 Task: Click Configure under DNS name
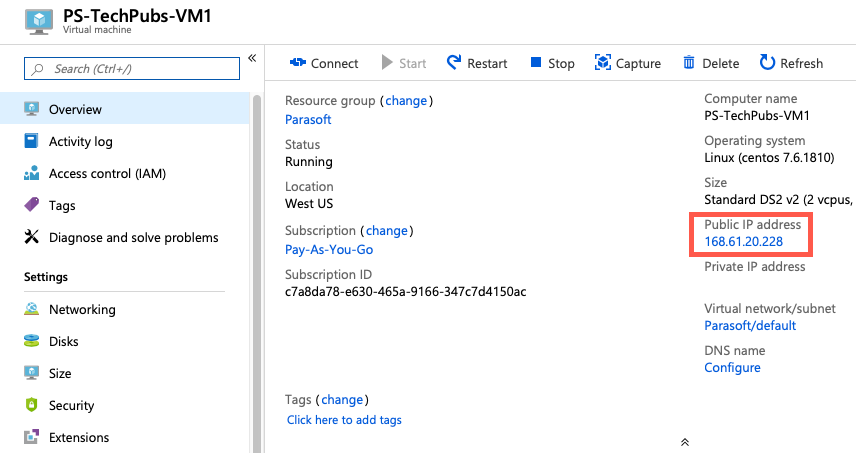click(732, 368)
